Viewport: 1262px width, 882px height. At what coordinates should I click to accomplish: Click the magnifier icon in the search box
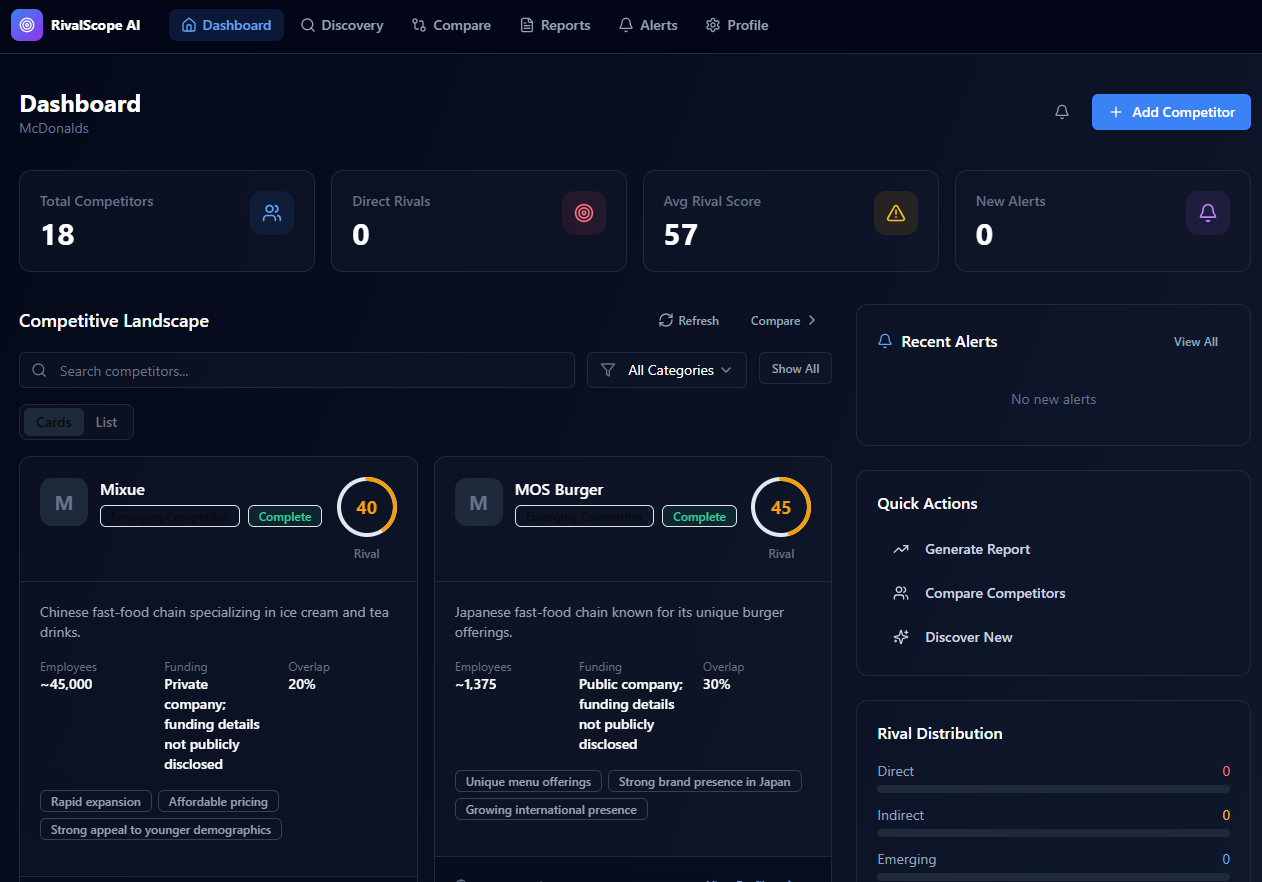tap(39, 370)
